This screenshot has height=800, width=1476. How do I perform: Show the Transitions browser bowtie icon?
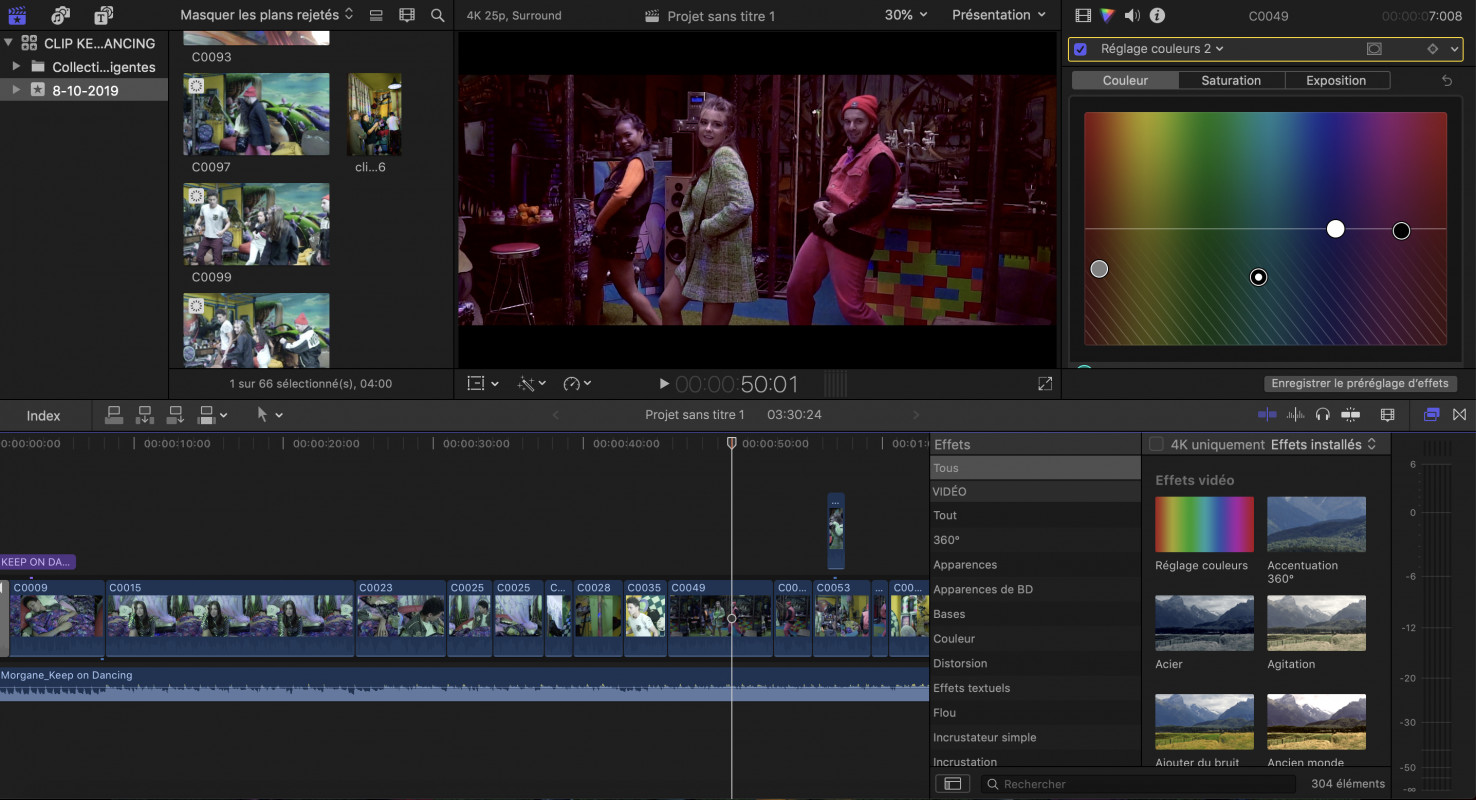pyautogui.click(x=1459, y=414)
